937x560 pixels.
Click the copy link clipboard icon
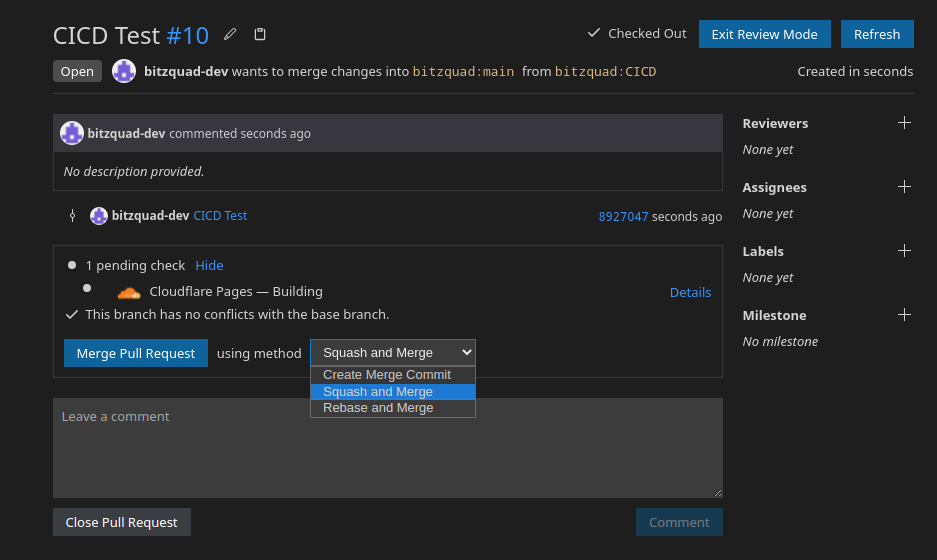tap(260, 35)
